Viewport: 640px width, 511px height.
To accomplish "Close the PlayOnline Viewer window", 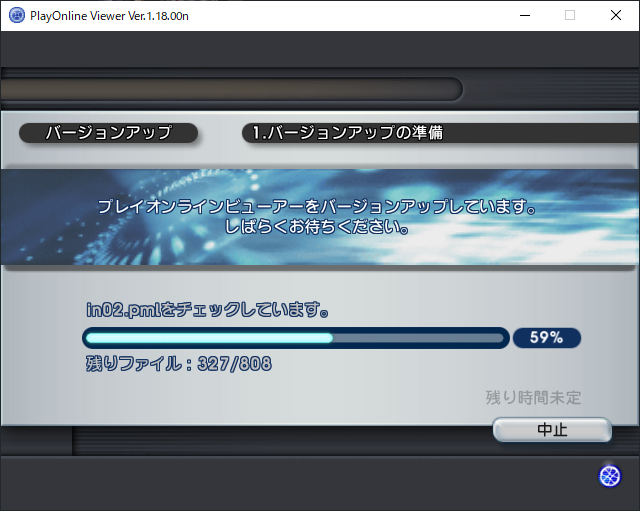I will pos(616,16).
